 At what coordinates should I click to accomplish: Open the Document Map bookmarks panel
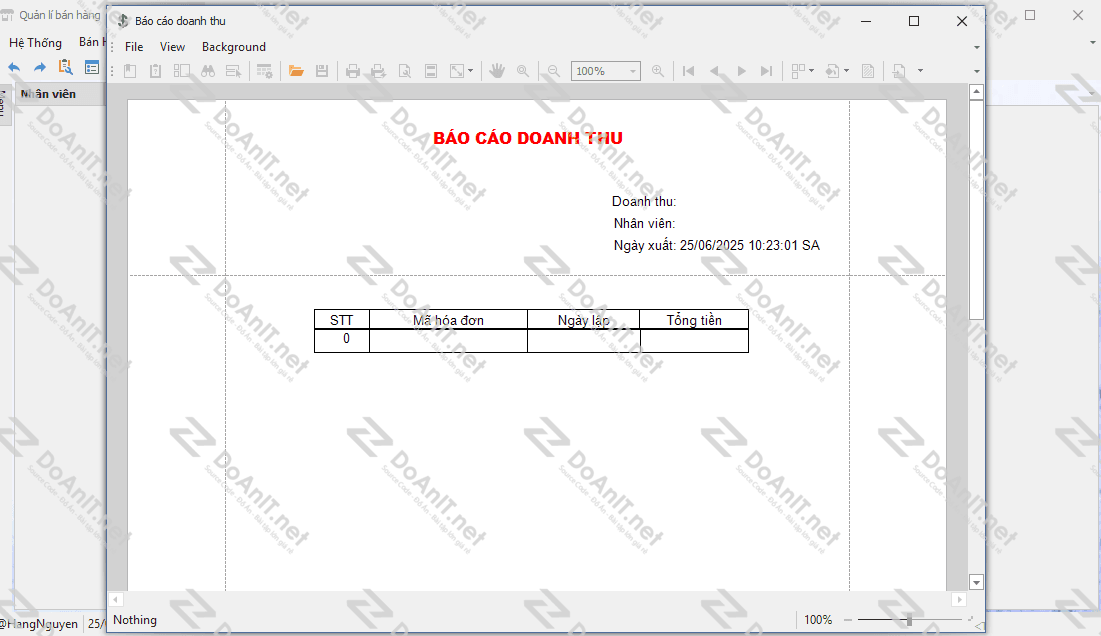point(130,71)
